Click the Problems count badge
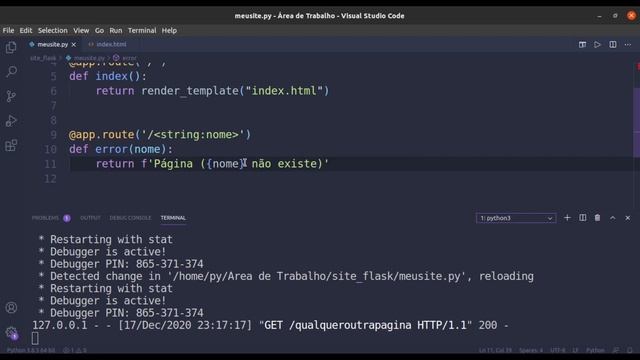 tap(67, 218)
